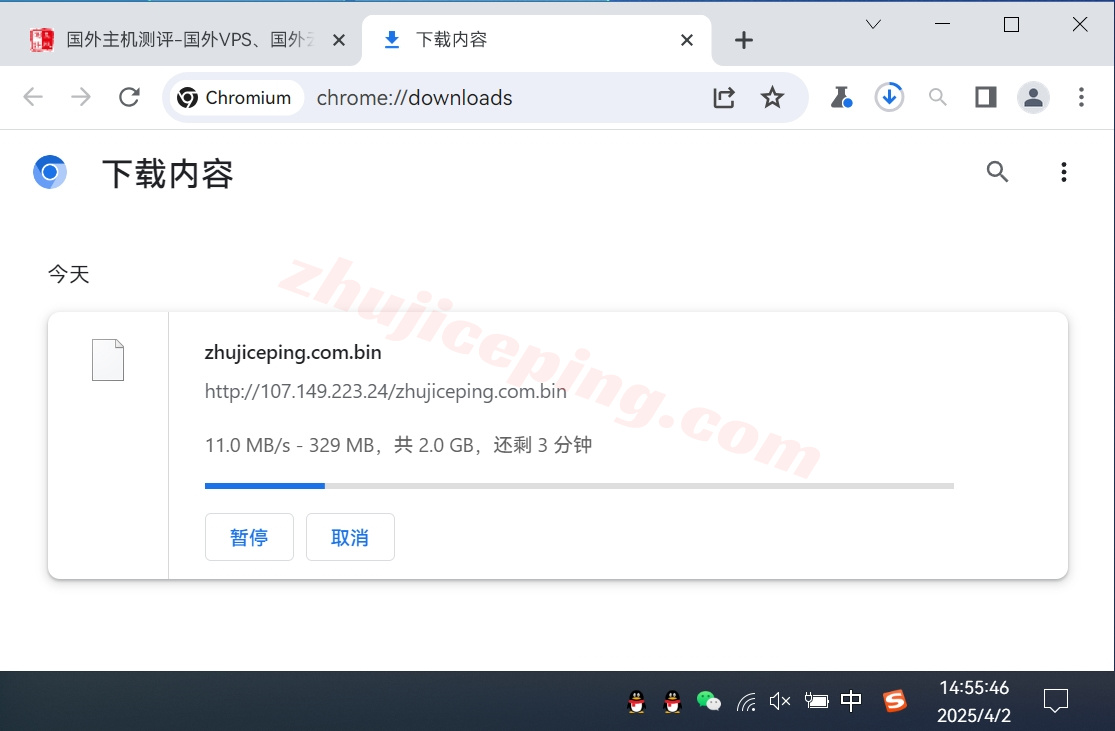This screenshot has height=731, width=1115.
Task: Check the battery power tray icon
Action: coord(816,702)
